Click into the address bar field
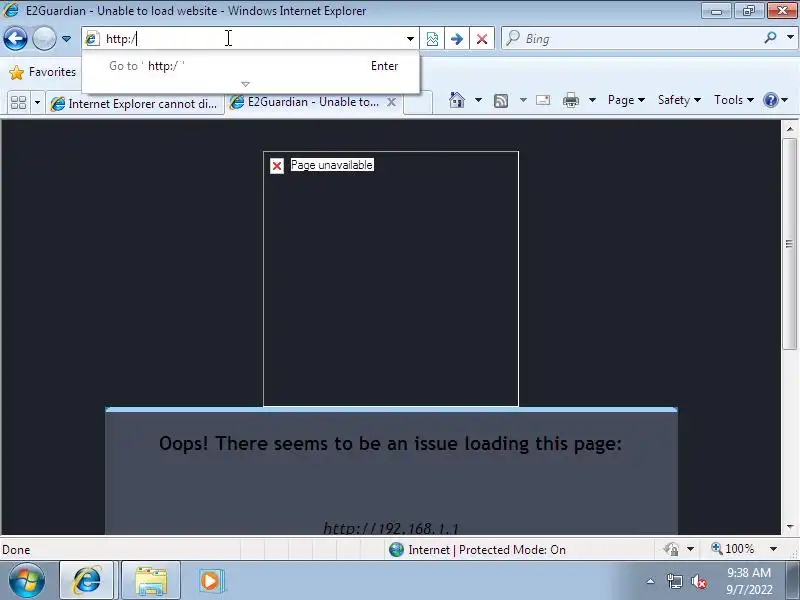This screenshot has height=600, width=800. pos(250,38)
